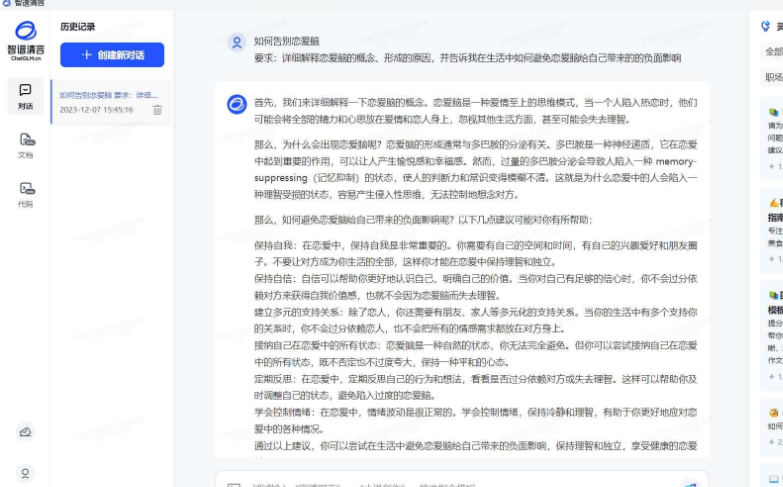
Task: Click the 保持自我 suggestion line
Action: 475,254
